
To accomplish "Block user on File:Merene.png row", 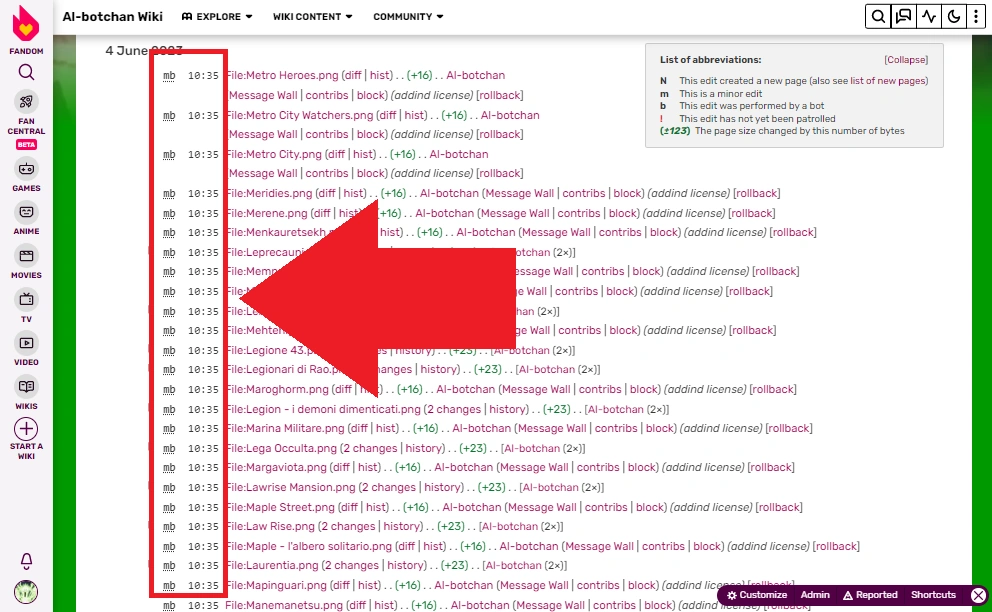I will tap(623, 213).
